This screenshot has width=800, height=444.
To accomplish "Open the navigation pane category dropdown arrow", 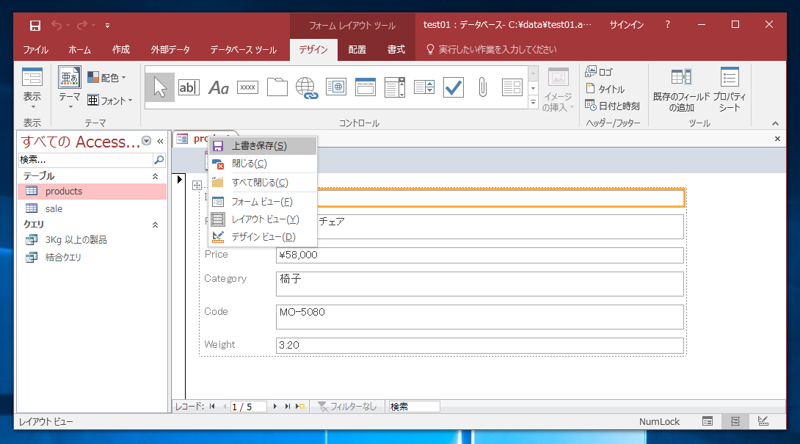I will [146, 141].
